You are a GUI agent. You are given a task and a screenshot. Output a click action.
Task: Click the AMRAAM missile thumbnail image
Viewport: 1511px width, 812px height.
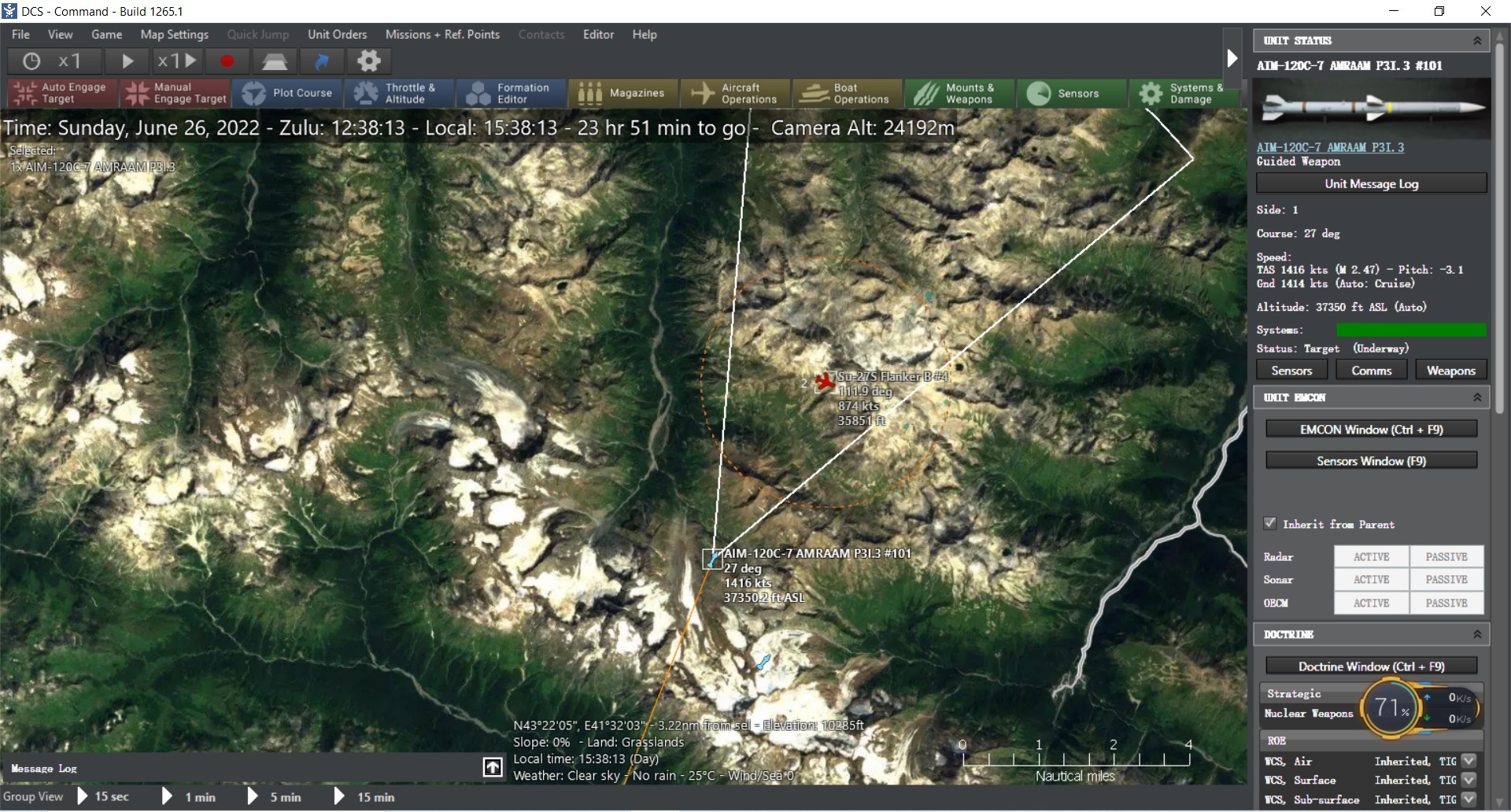coord(1373,108)
